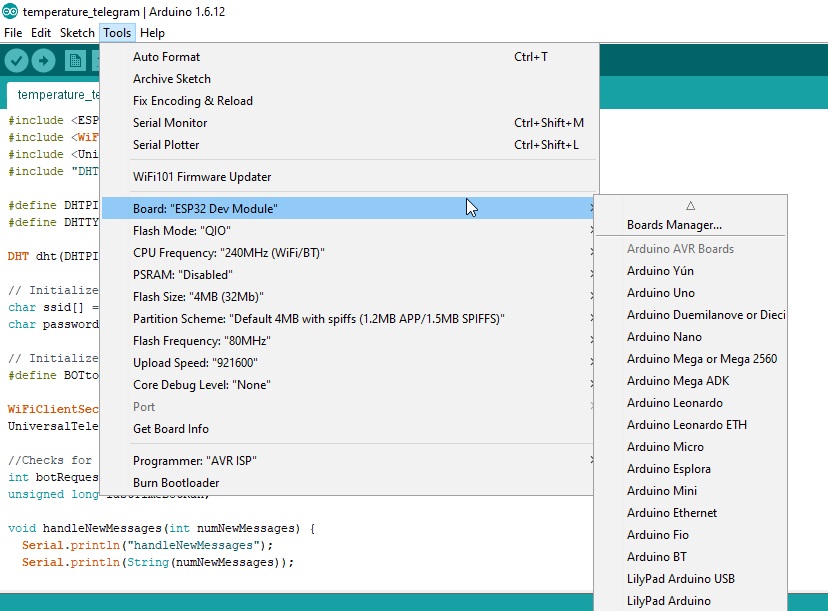Close the open Tools menu
The width and height of the screenshot is (828, 611).
click(x=117, y=33)
